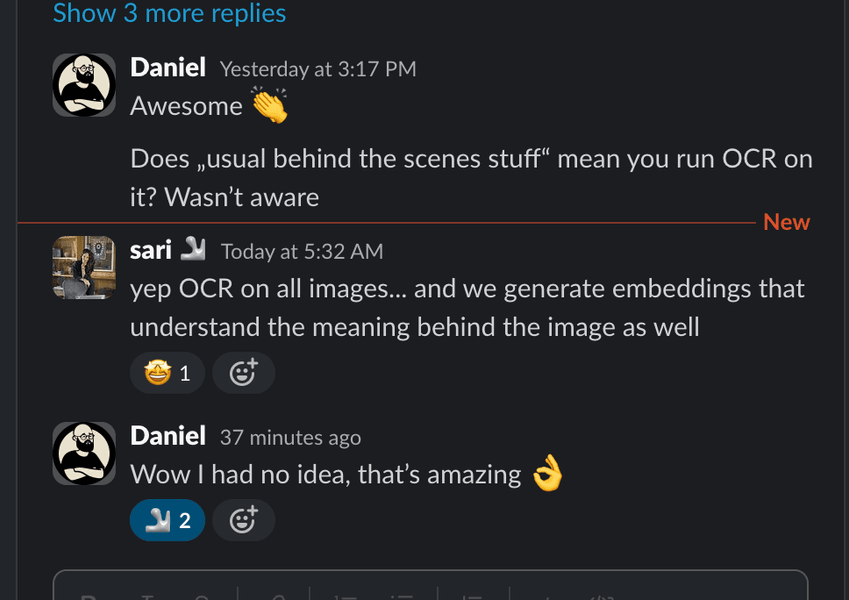Open the "37 minutes ago" timestamp
The image size is (849, 600).
tap(290, 438)
